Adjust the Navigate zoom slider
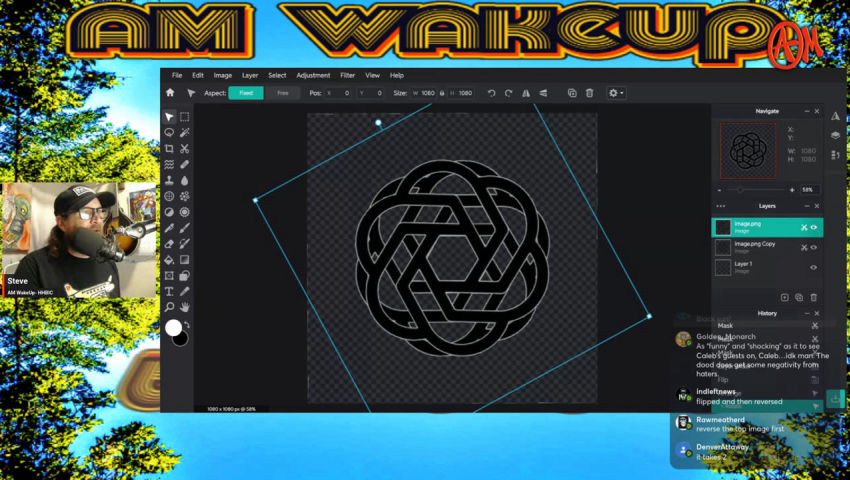The image size is (850, 480). pos(740,189)
